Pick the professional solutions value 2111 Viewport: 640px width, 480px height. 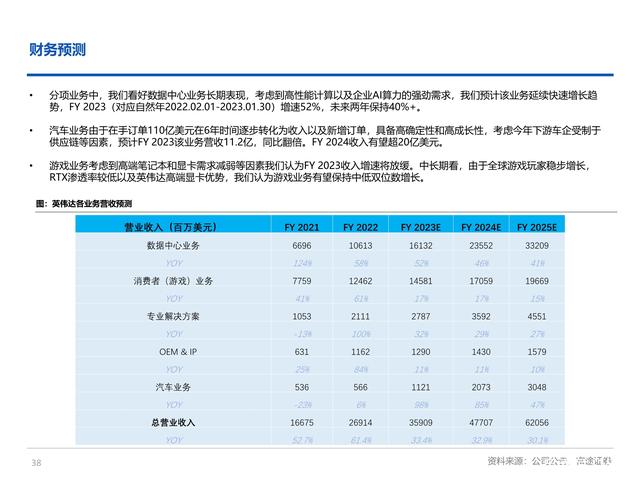coord(360,317)
